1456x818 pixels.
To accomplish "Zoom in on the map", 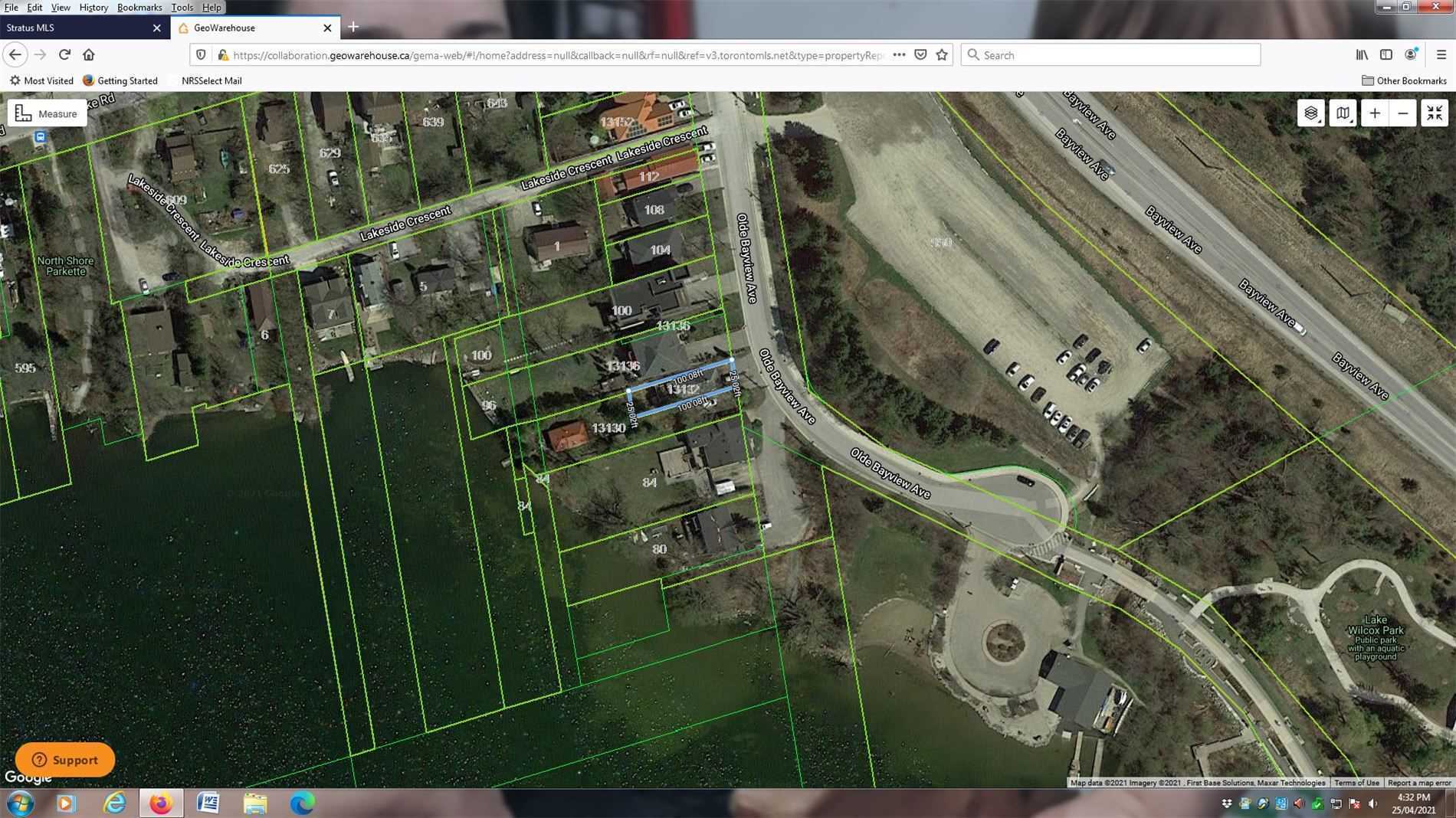I will click(x=1375, y=113).
